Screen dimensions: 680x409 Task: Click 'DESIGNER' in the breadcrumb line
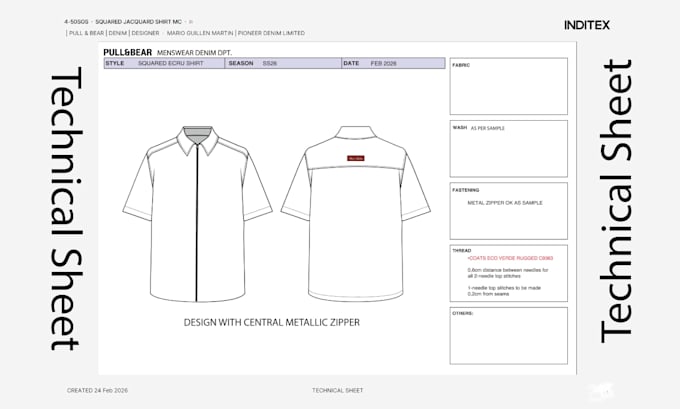point(145,33)
